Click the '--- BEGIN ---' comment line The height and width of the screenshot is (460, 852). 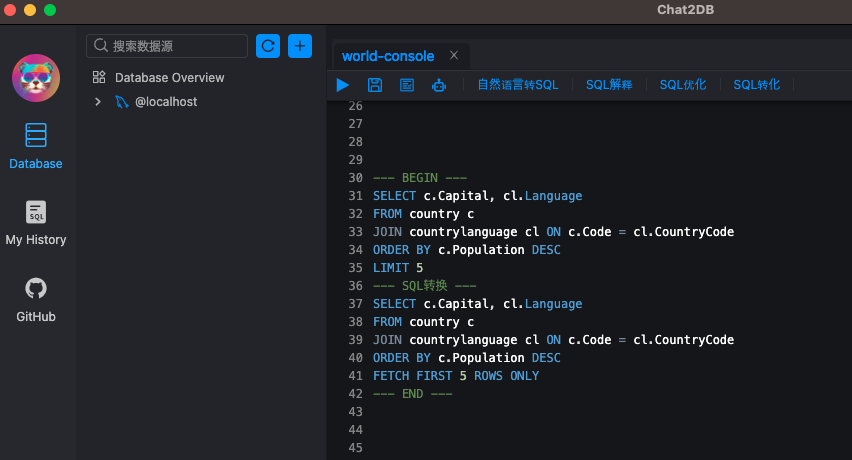[420, 178]
